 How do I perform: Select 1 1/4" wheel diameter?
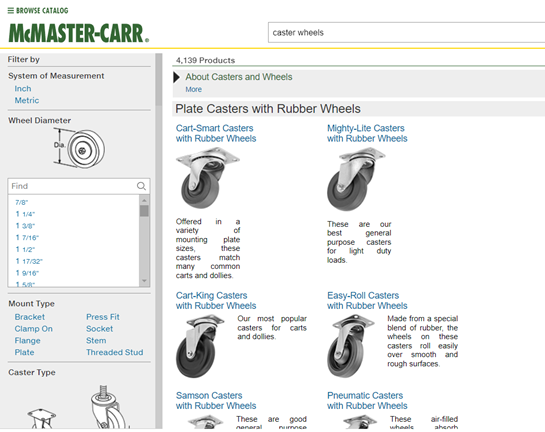pyautogui.click(x=25, y=214)
